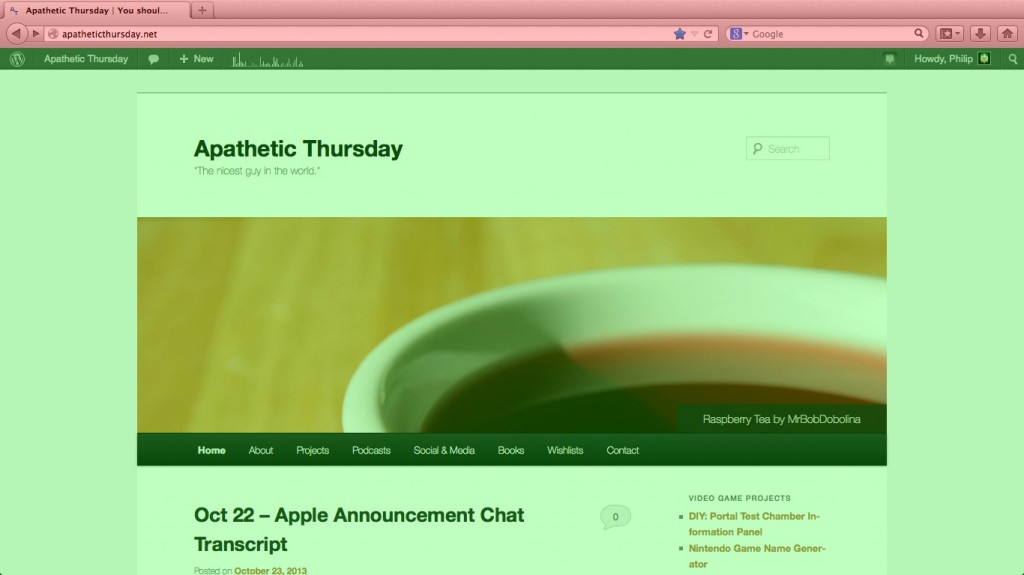Image resolution: width=1024 pixels, height=575 pixels.
Task: Open the Books page
Action: click(x=511, y=450)
